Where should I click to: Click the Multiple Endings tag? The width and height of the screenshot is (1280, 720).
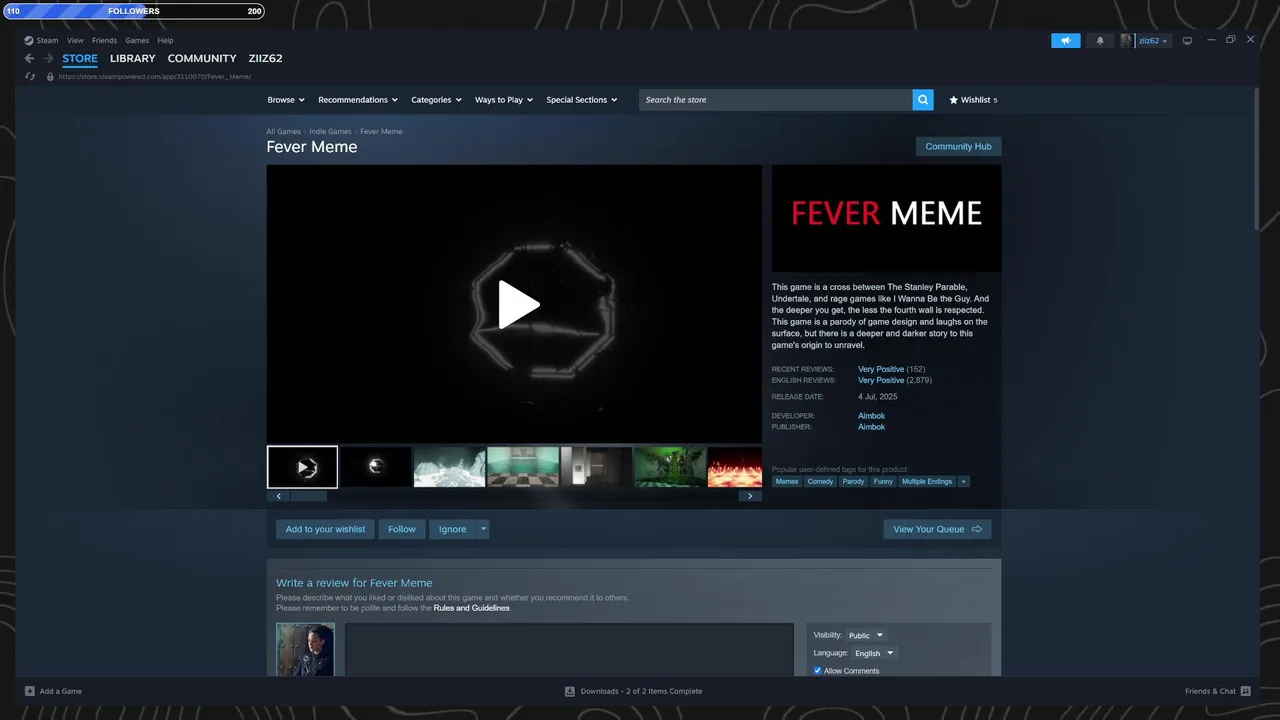pyautogui.click(x=927, y=481)
